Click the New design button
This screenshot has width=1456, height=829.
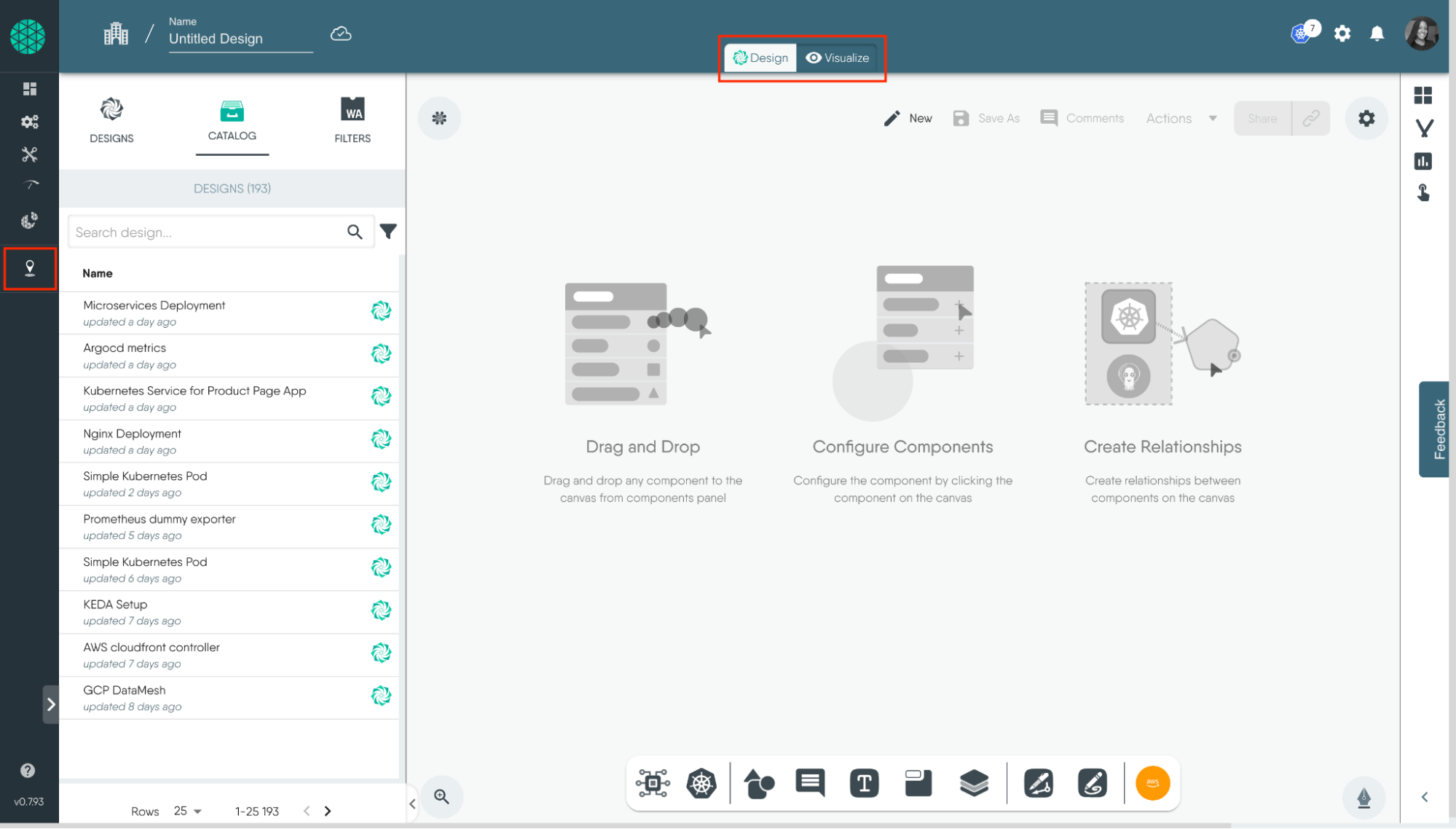click(908, 118)
